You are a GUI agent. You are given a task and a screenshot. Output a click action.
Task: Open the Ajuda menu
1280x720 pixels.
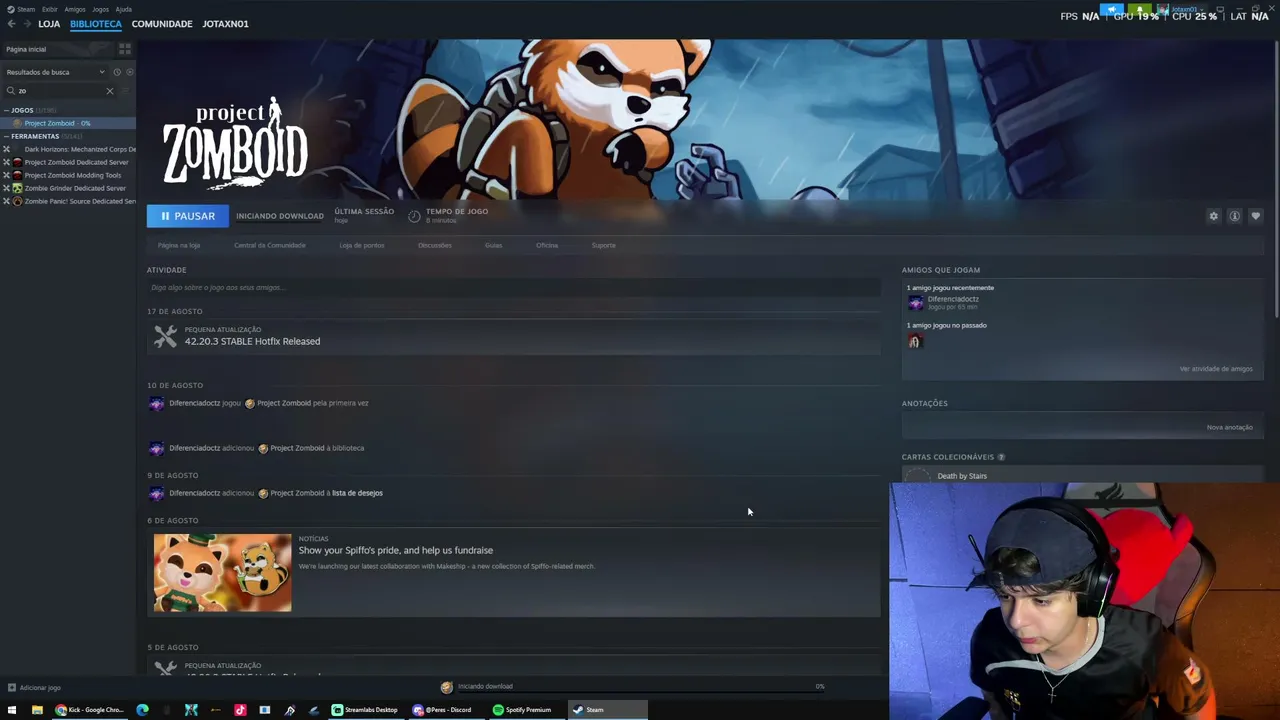point(124,9)
